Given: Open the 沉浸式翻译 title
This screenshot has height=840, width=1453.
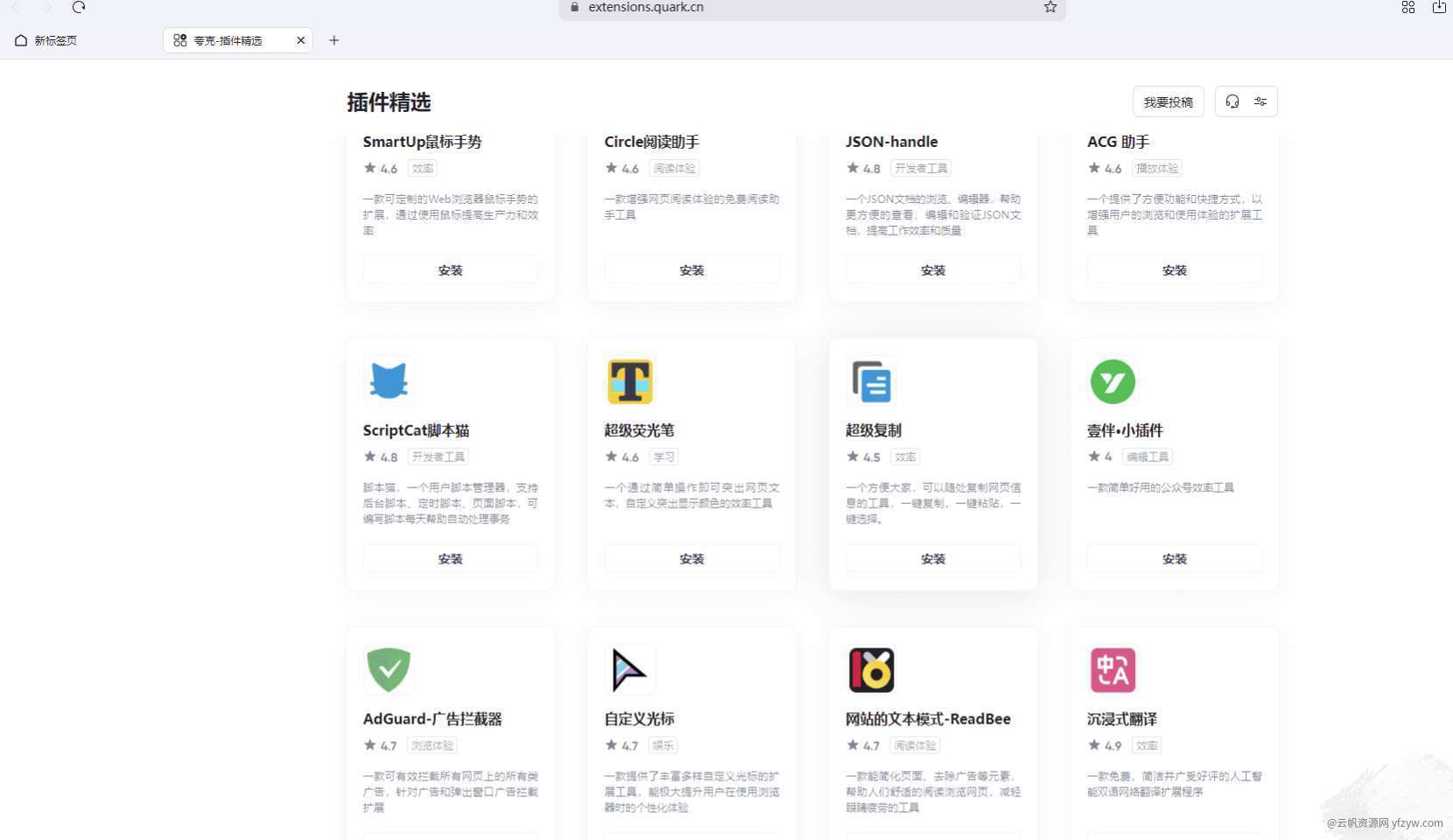Looking at the screenshot, I should (x=1122, y=719).
